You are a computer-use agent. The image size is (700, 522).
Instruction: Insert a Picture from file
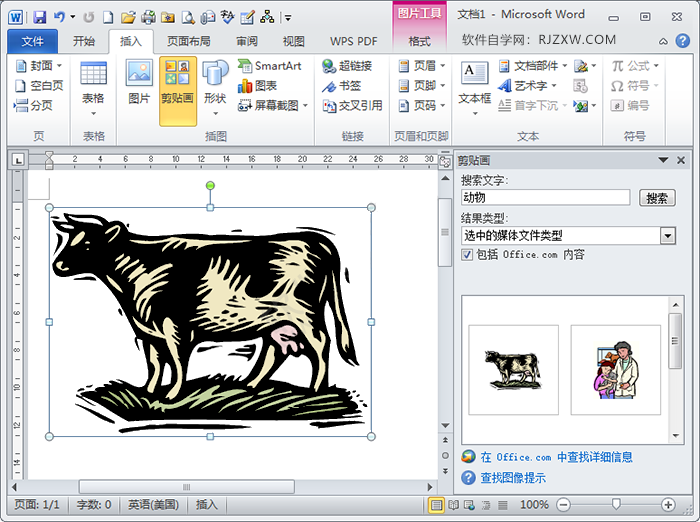(139, 83)
